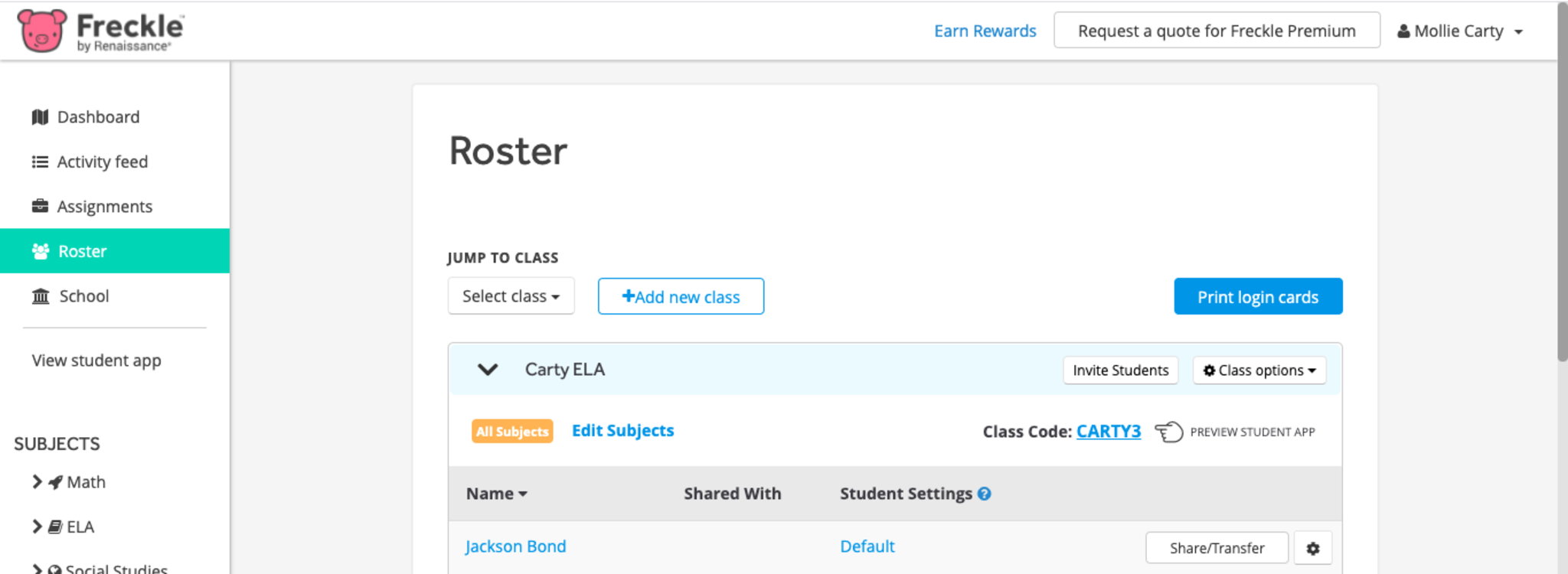Click the gear icon beside Share/Transfer
The image size is (1568, 574).
click(x=1312, y=548)
